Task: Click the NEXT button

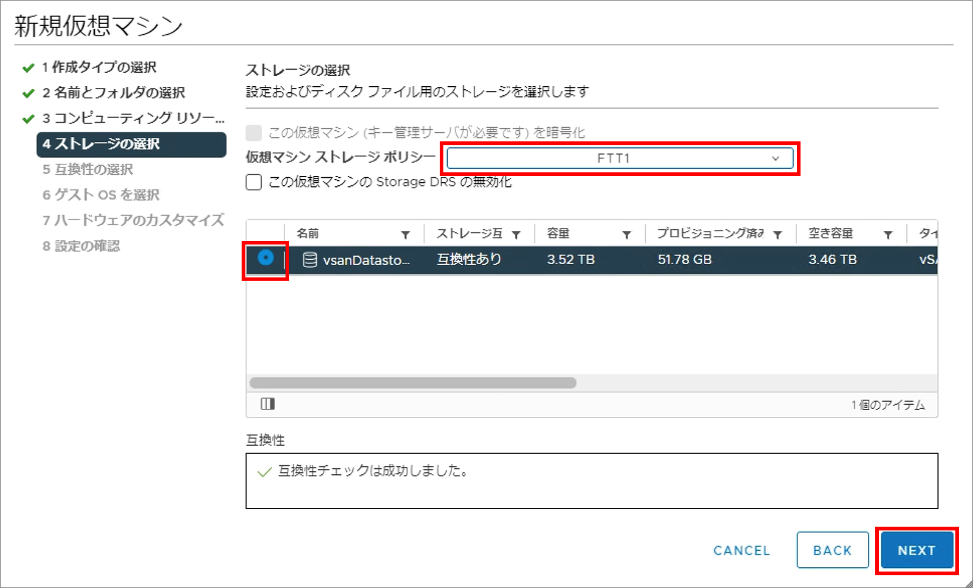Action: [x=917, y=550]
